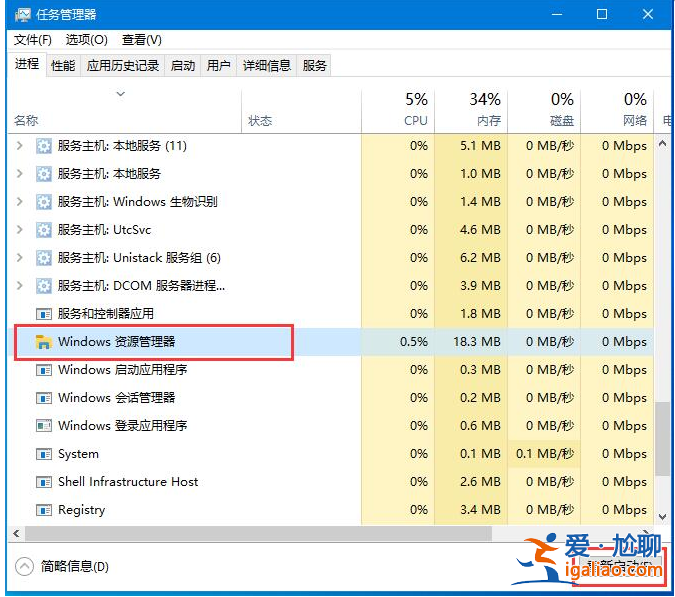Click 简略信息(D) link
Viewport: 675px width, 597px height.
pos(74,566)
